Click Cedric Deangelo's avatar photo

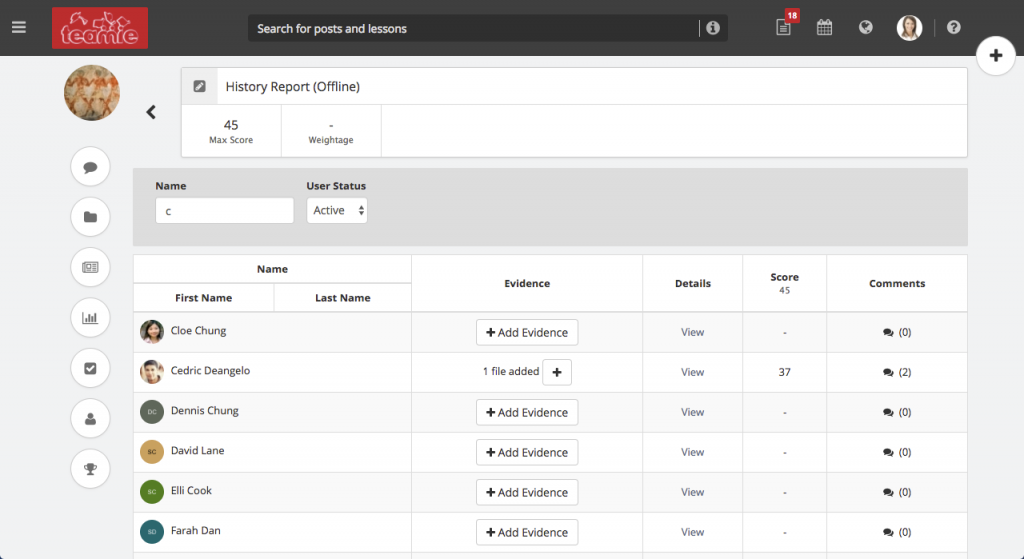pos(152,372)
